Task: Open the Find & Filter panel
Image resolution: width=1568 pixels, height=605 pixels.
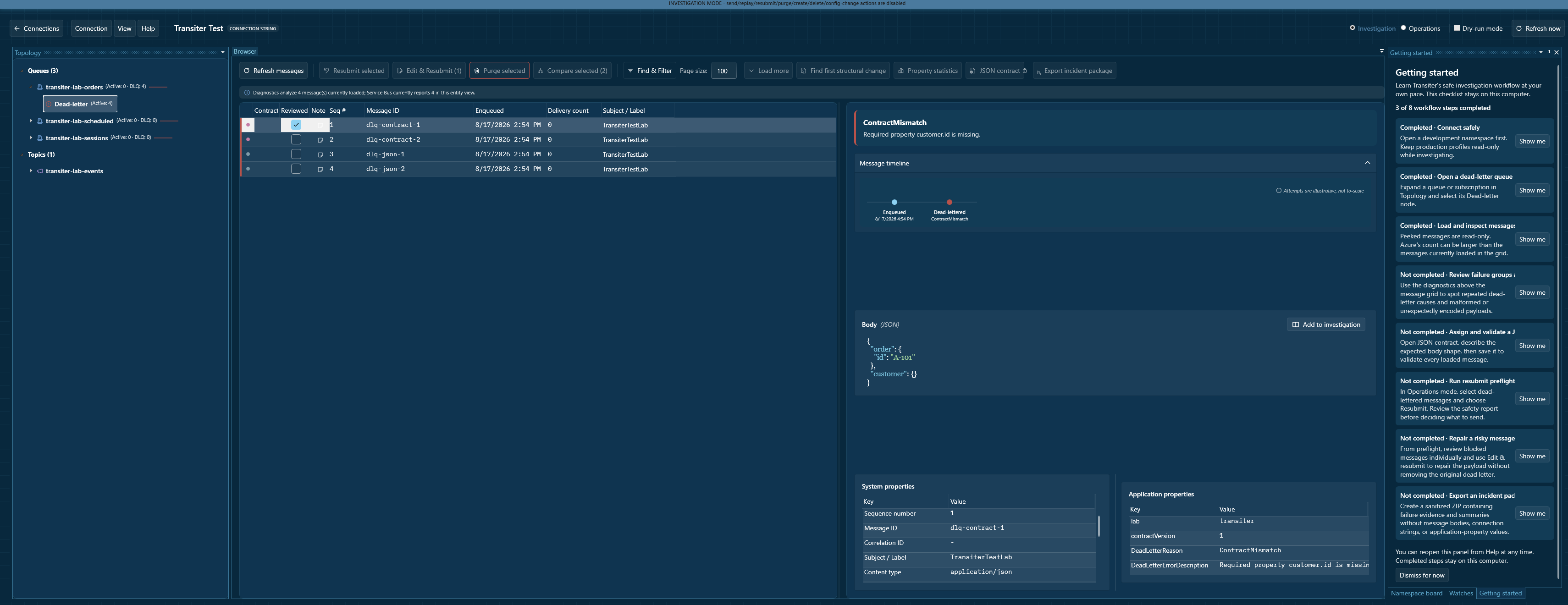Action: (x=650, y=71)
